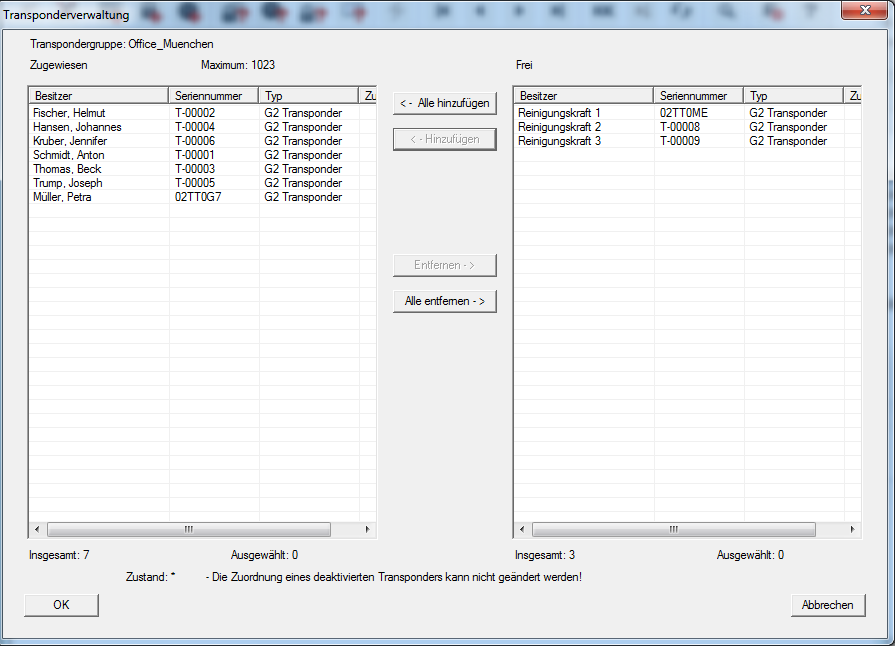Select the Hansen, Johannes row
This screenshot has height=646, width=895.
tap(77, 127)
